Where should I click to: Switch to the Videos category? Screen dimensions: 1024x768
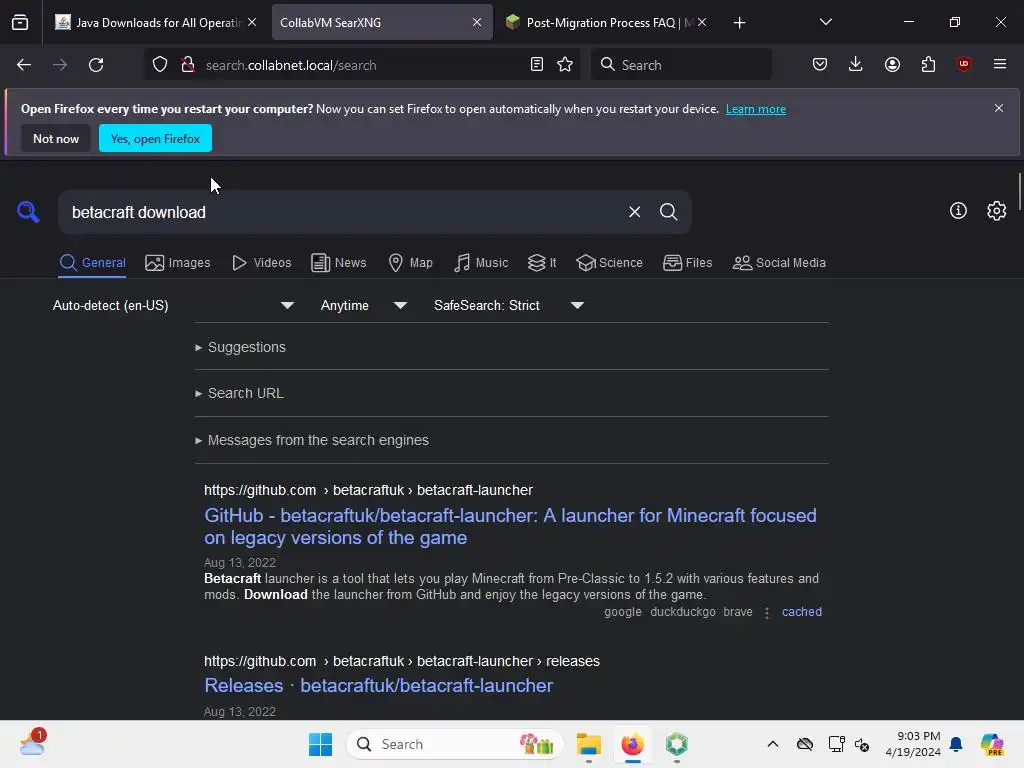(x=262, y=263)
